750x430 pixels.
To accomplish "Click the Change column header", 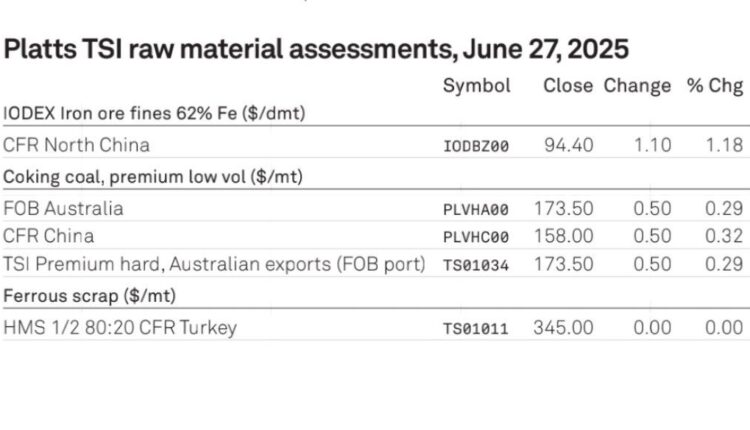I will [x=637, y=86].
